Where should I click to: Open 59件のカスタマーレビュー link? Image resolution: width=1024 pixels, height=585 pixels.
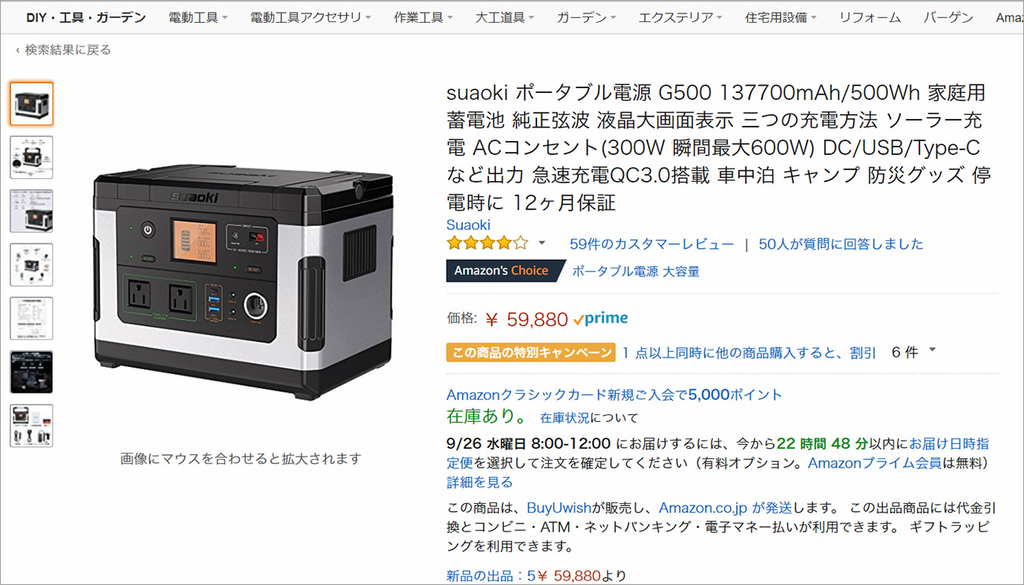(x=652, y=244)
